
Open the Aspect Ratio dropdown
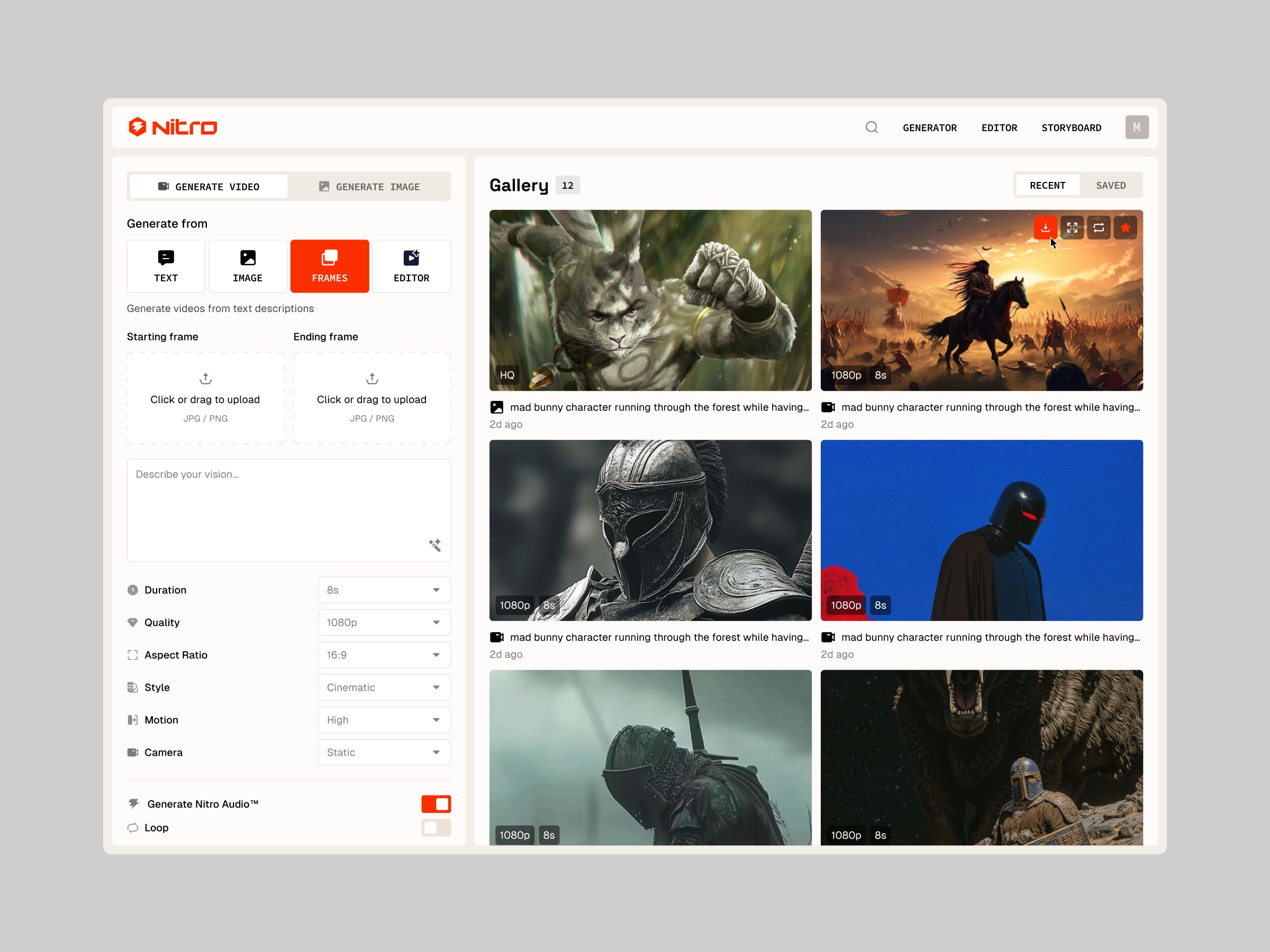pos(384,654)
